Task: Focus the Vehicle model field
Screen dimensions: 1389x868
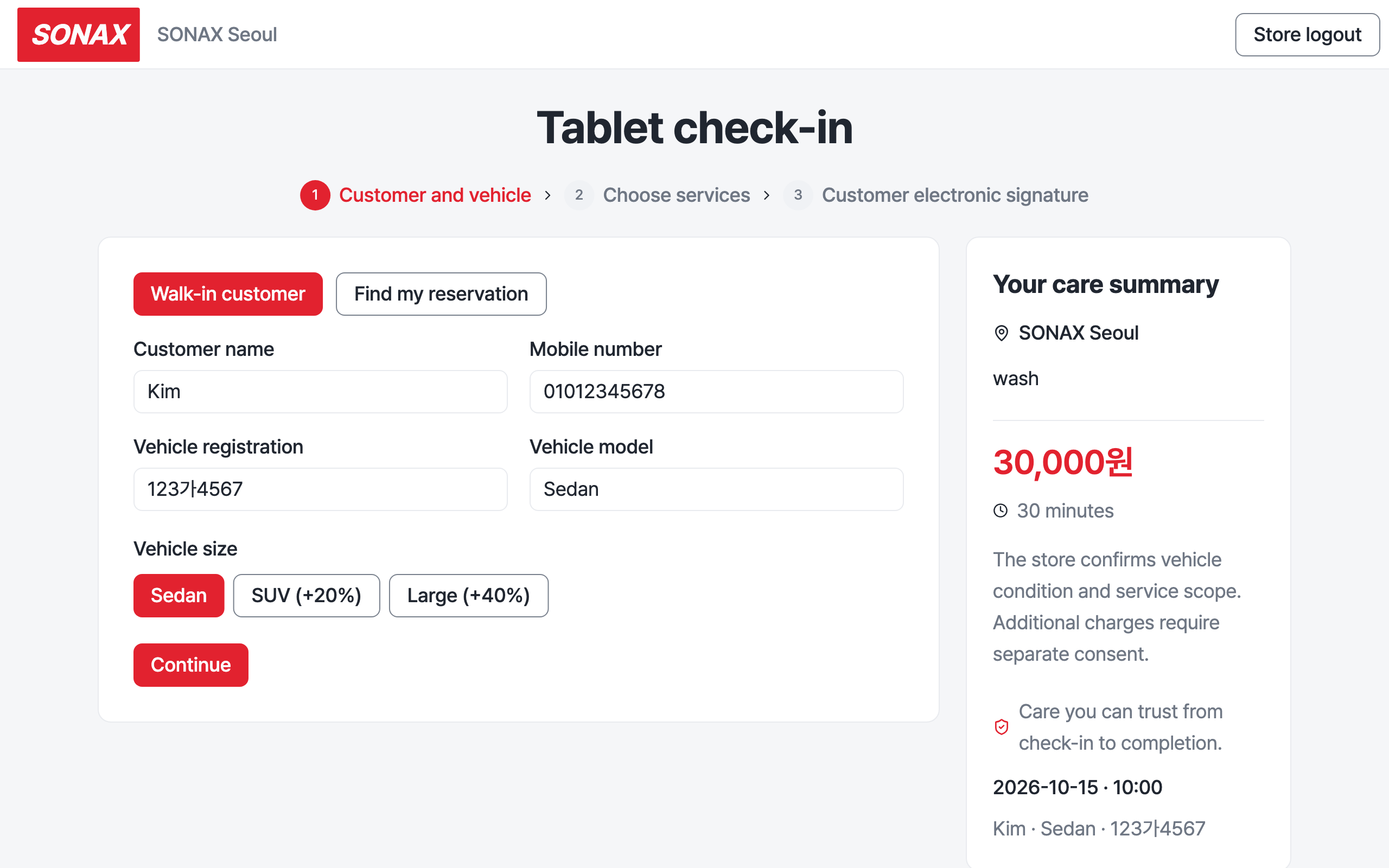Action: click(716, 489)
